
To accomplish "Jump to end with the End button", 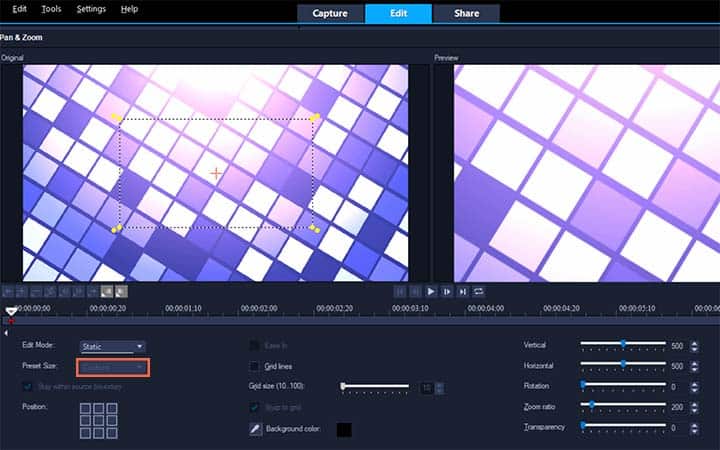I will 462,292.
